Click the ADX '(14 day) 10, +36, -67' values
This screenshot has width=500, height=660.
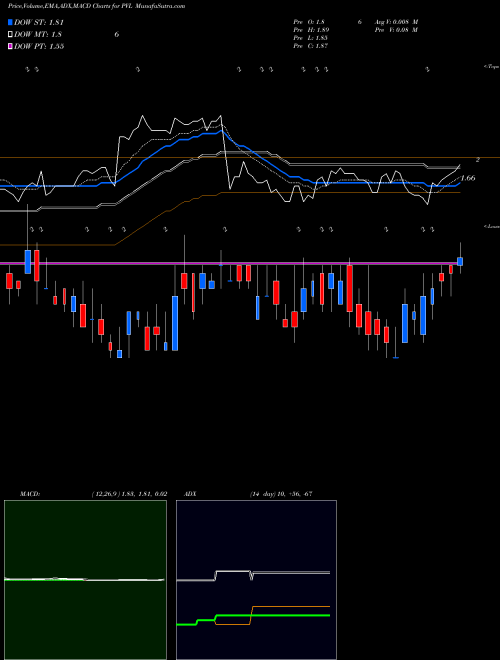coord(281,494)
